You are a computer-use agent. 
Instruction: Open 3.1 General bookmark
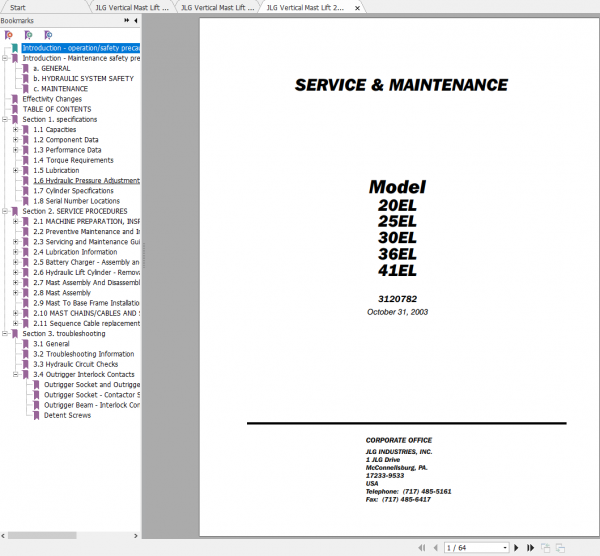point(51,344)
